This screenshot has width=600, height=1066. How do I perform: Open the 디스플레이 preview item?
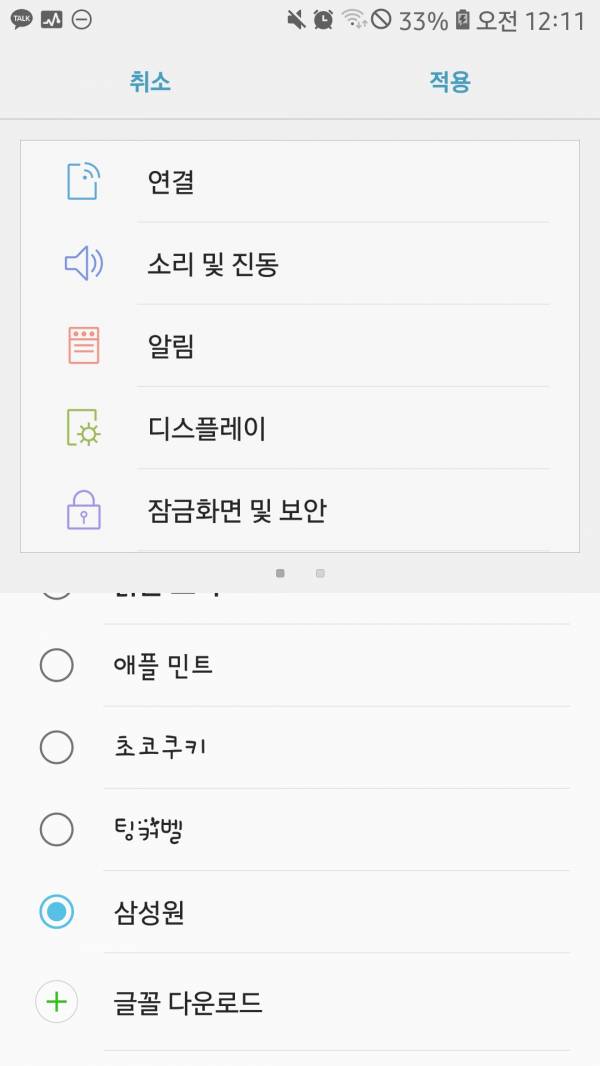(x=206, y=428)
